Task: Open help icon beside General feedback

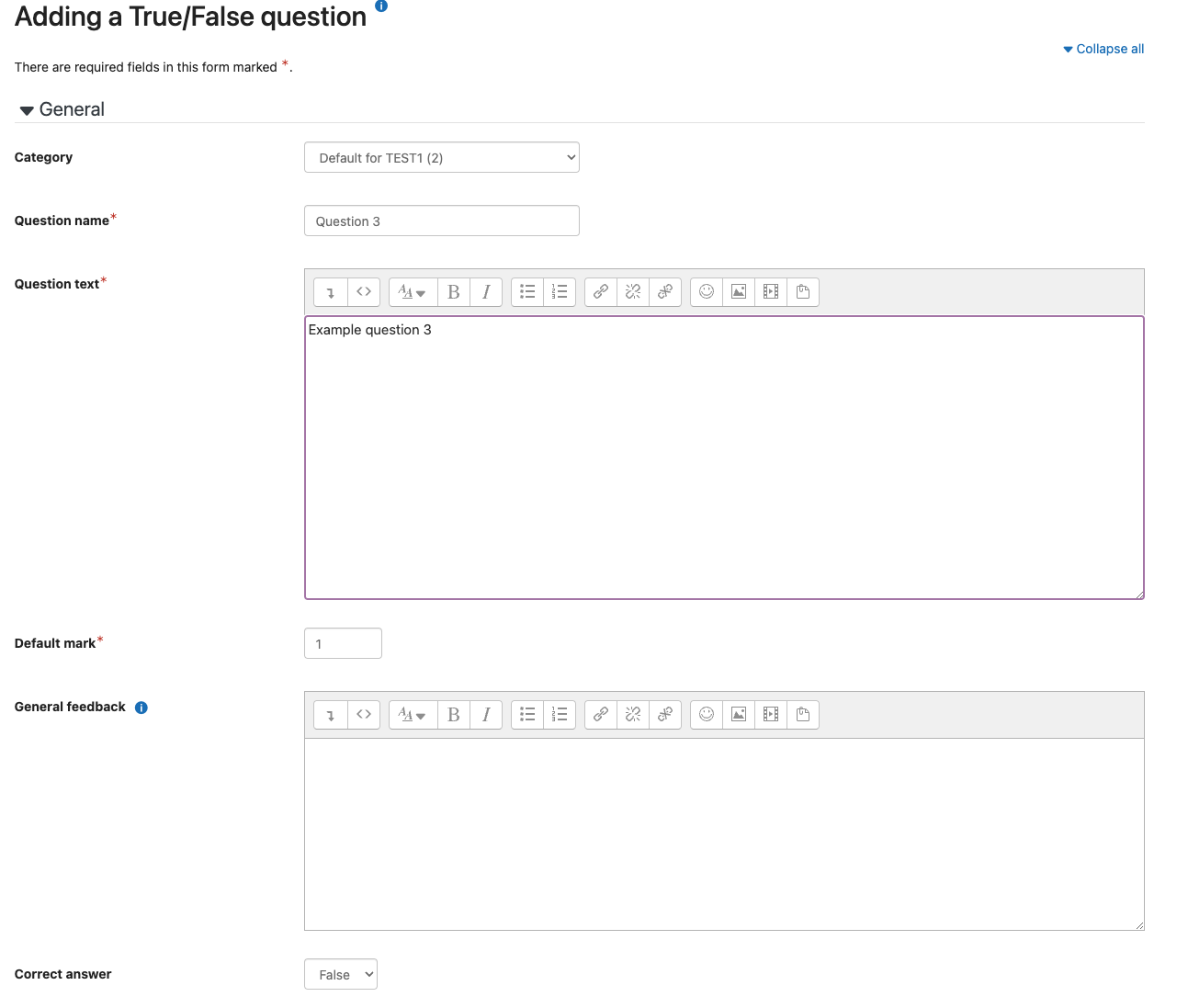Action: [141, 708]
